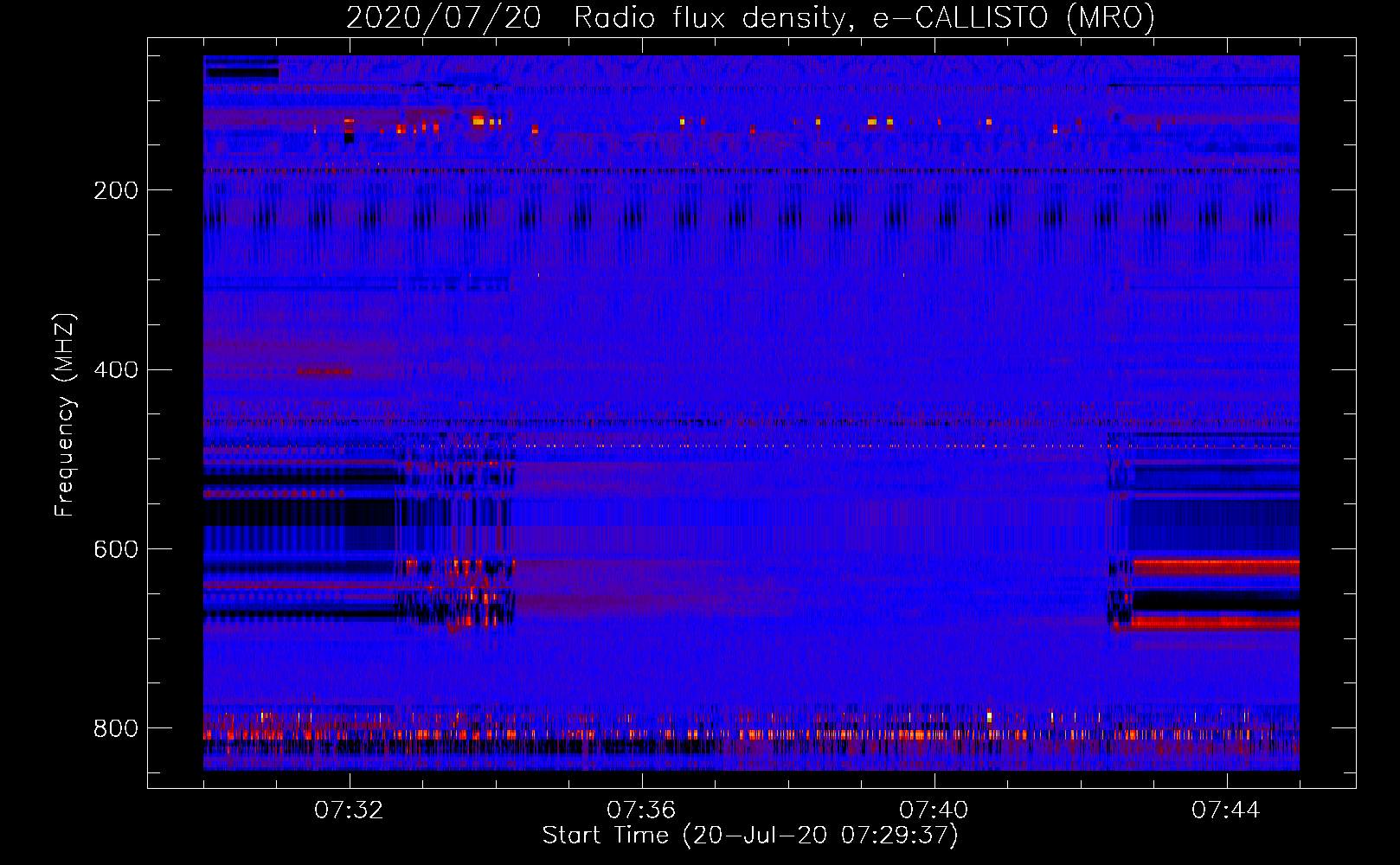
Task: Click the 07:40 time tick label
Action: click(x=934, y=811)
